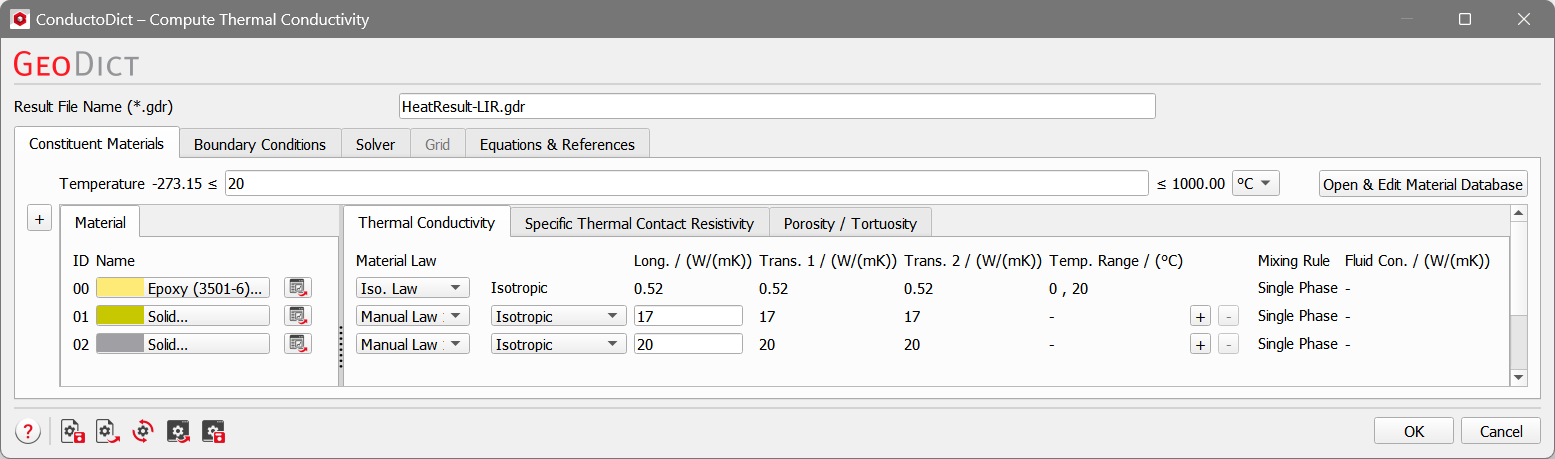Click the 'Material Law' column header

point(396,261)
